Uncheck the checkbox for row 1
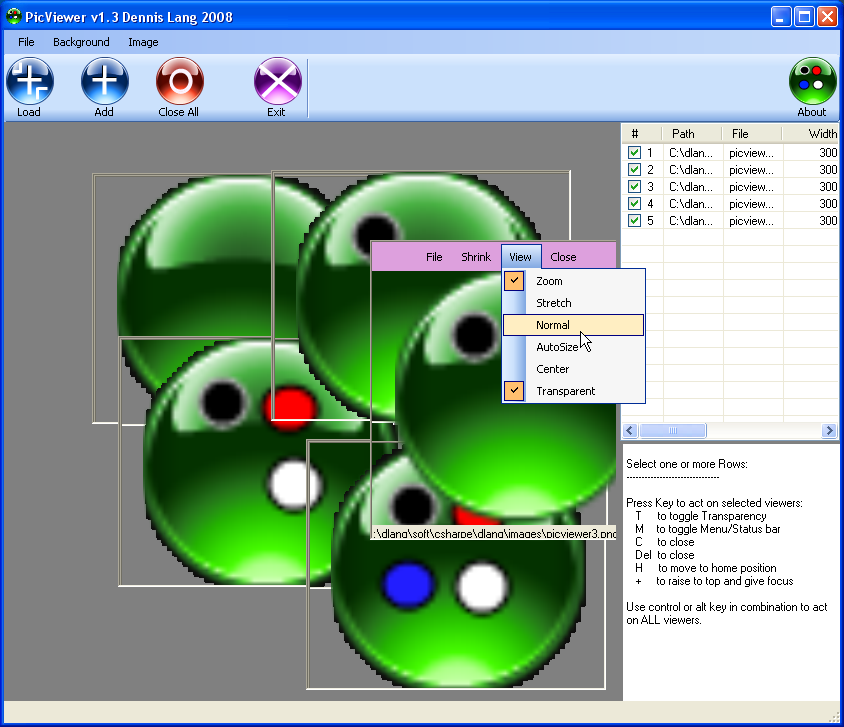Image resolution: width=844 pixels, height=727 pixels. click(x=634, y=153)
